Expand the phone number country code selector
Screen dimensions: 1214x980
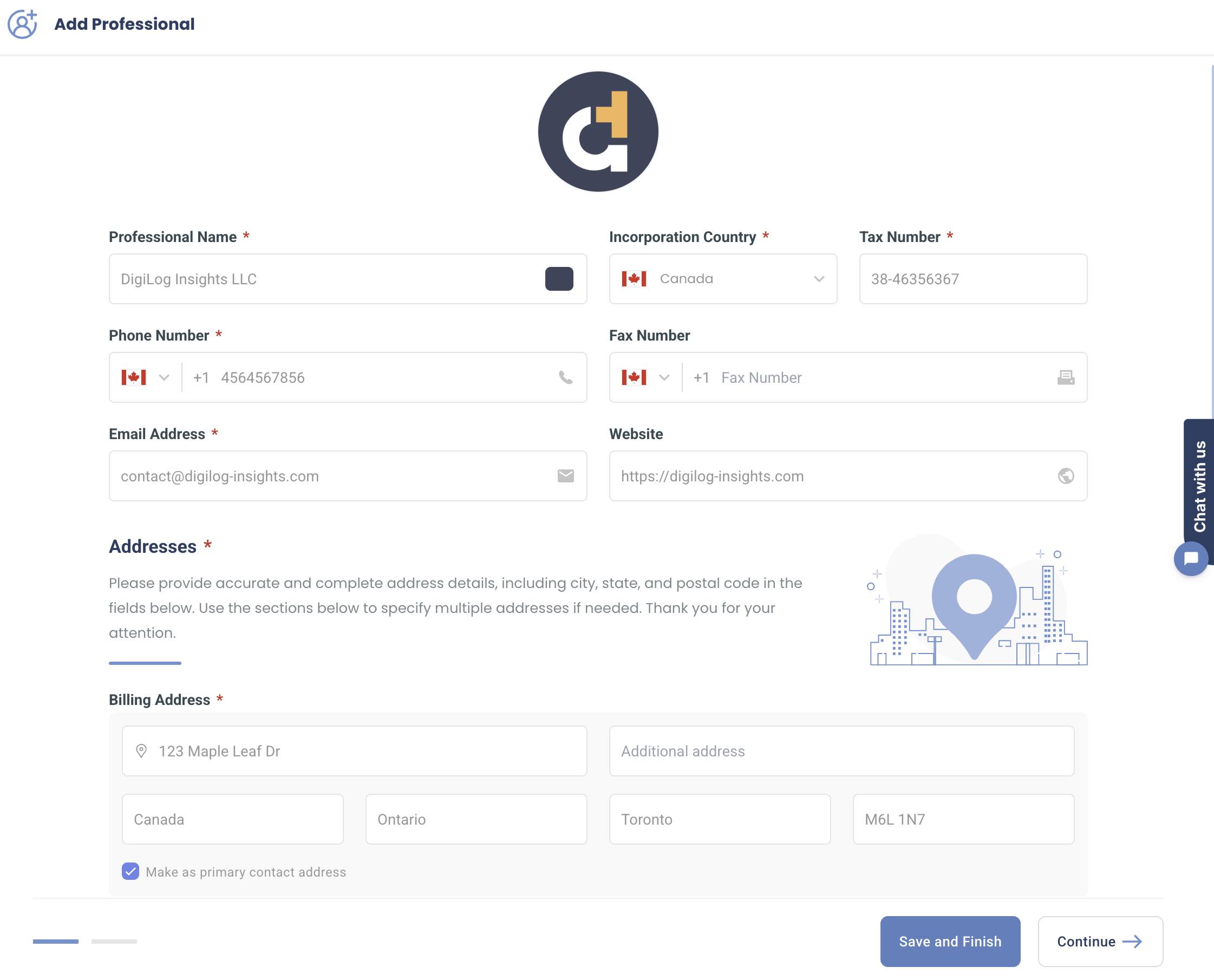point(146,378)
